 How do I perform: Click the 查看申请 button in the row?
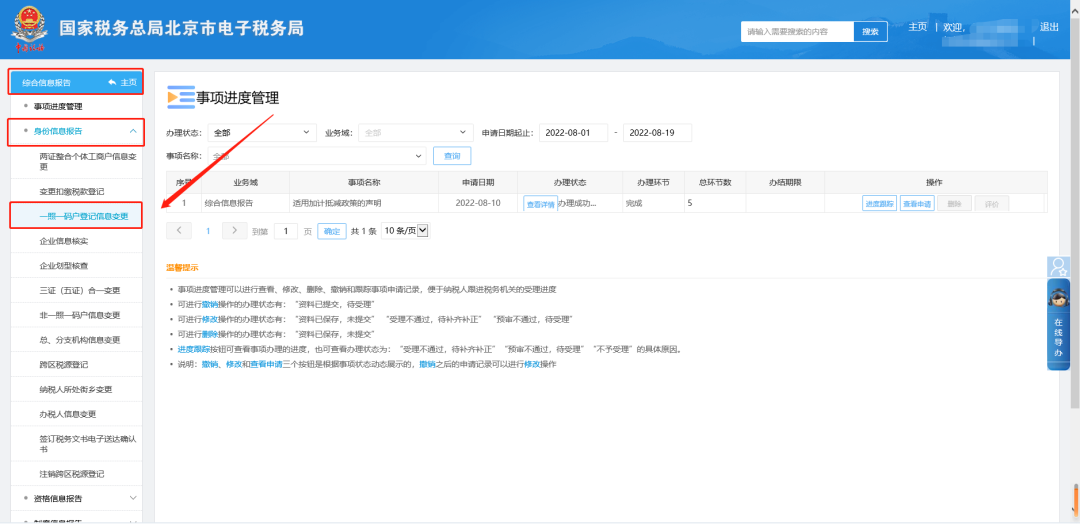(x=916, y=203)
